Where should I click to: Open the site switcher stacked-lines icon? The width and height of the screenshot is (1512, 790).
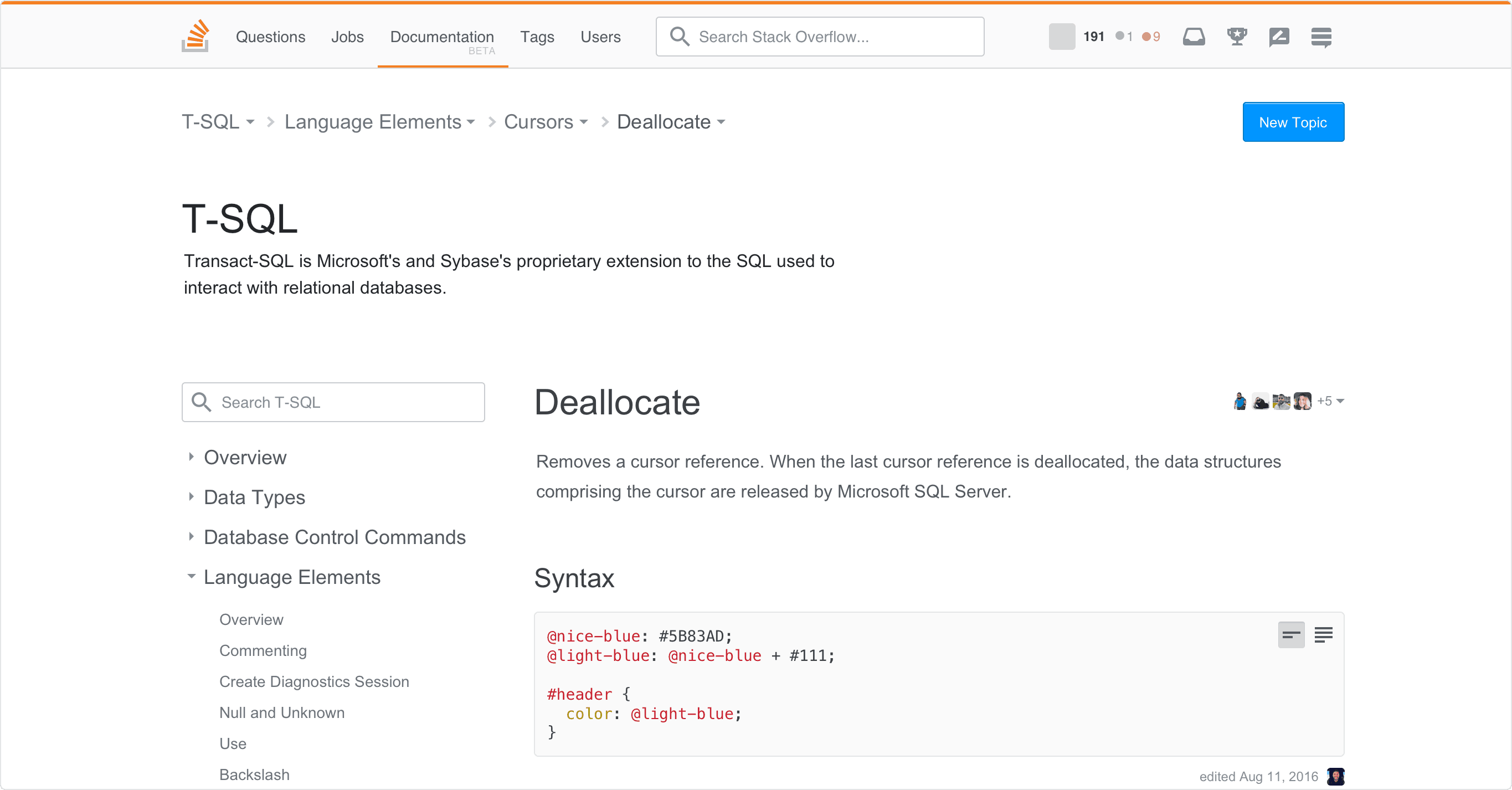(x=1321, y=37)
